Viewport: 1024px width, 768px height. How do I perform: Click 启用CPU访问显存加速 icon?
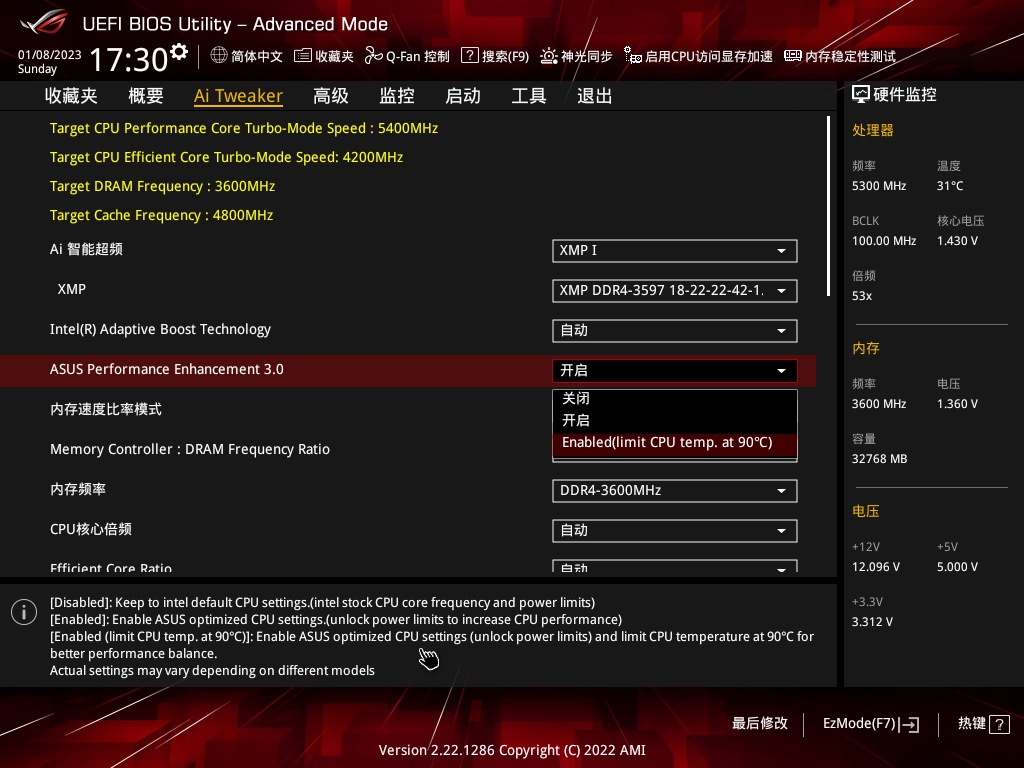pos(632,56)
